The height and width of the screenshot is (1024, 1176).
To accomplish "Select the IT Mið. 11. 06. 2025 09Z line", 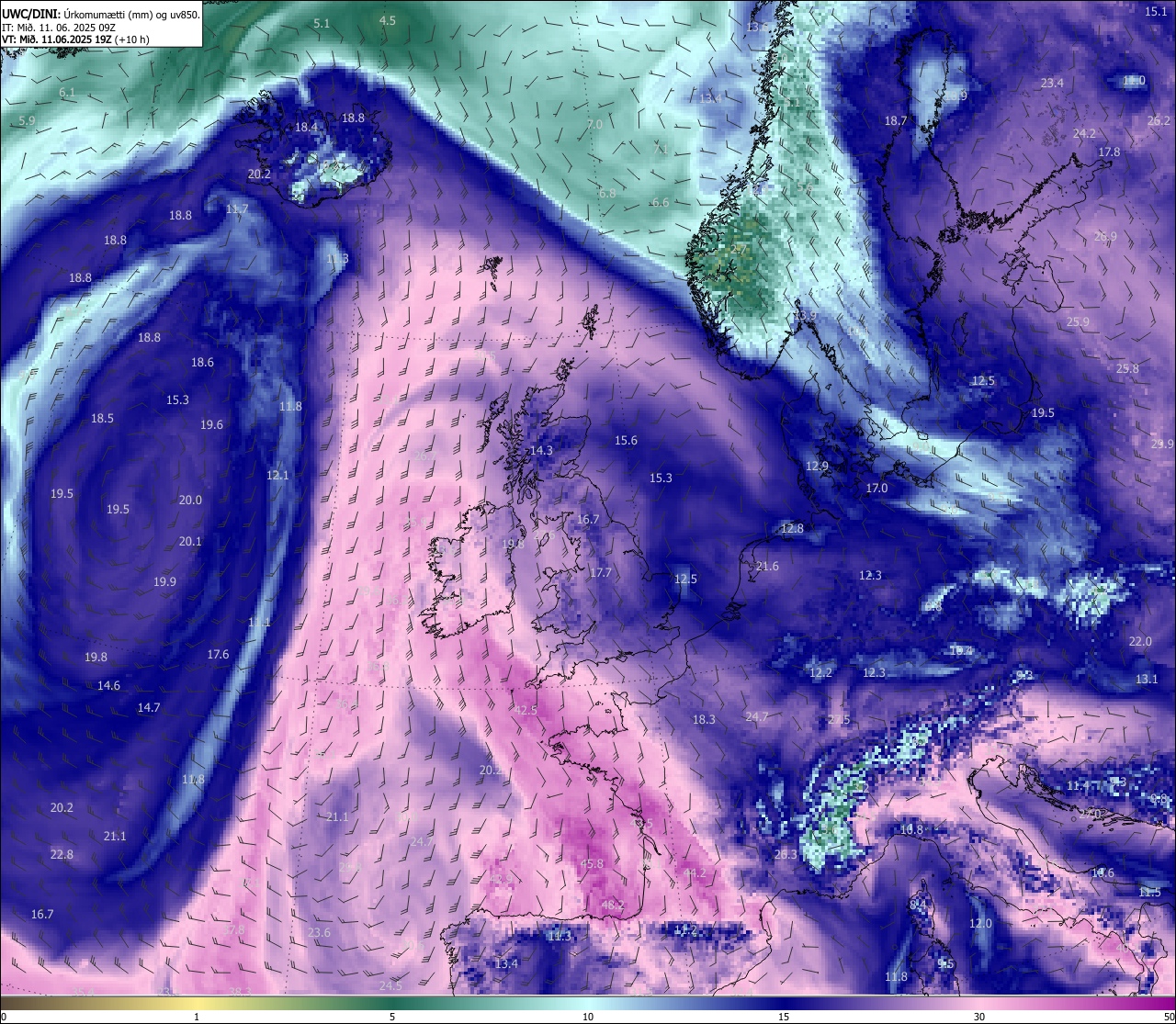I will tap(58, 28).
